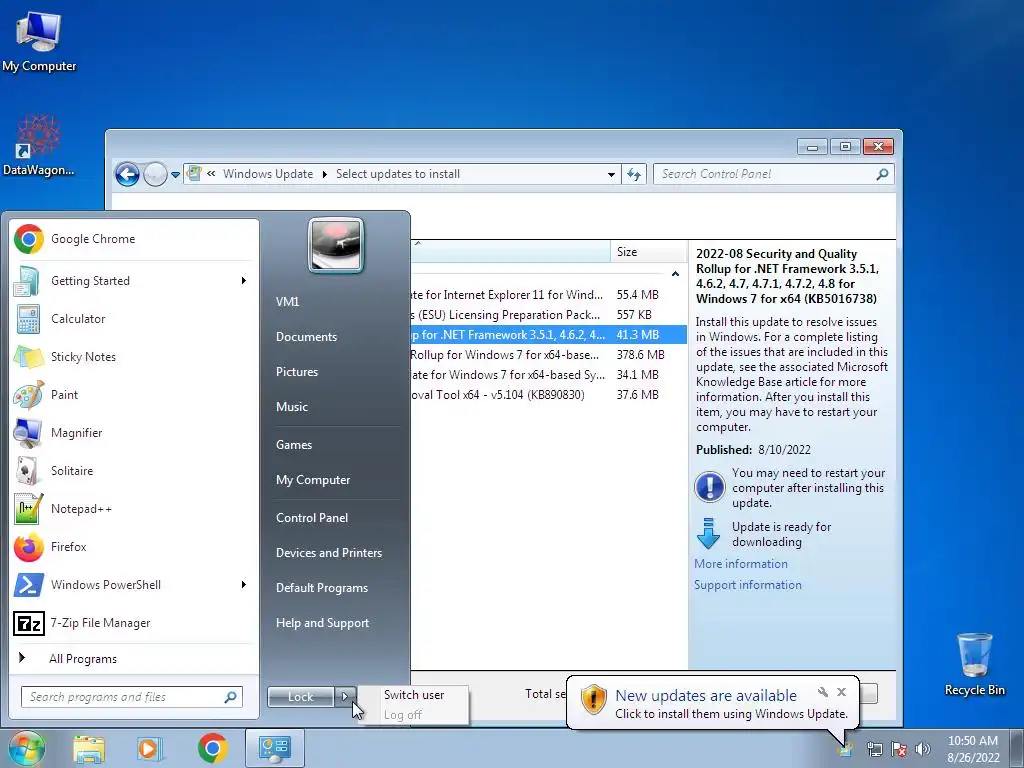1024x768 pixels.
Task: Open Sticky Notes in the Start menu
Action: 134,357
